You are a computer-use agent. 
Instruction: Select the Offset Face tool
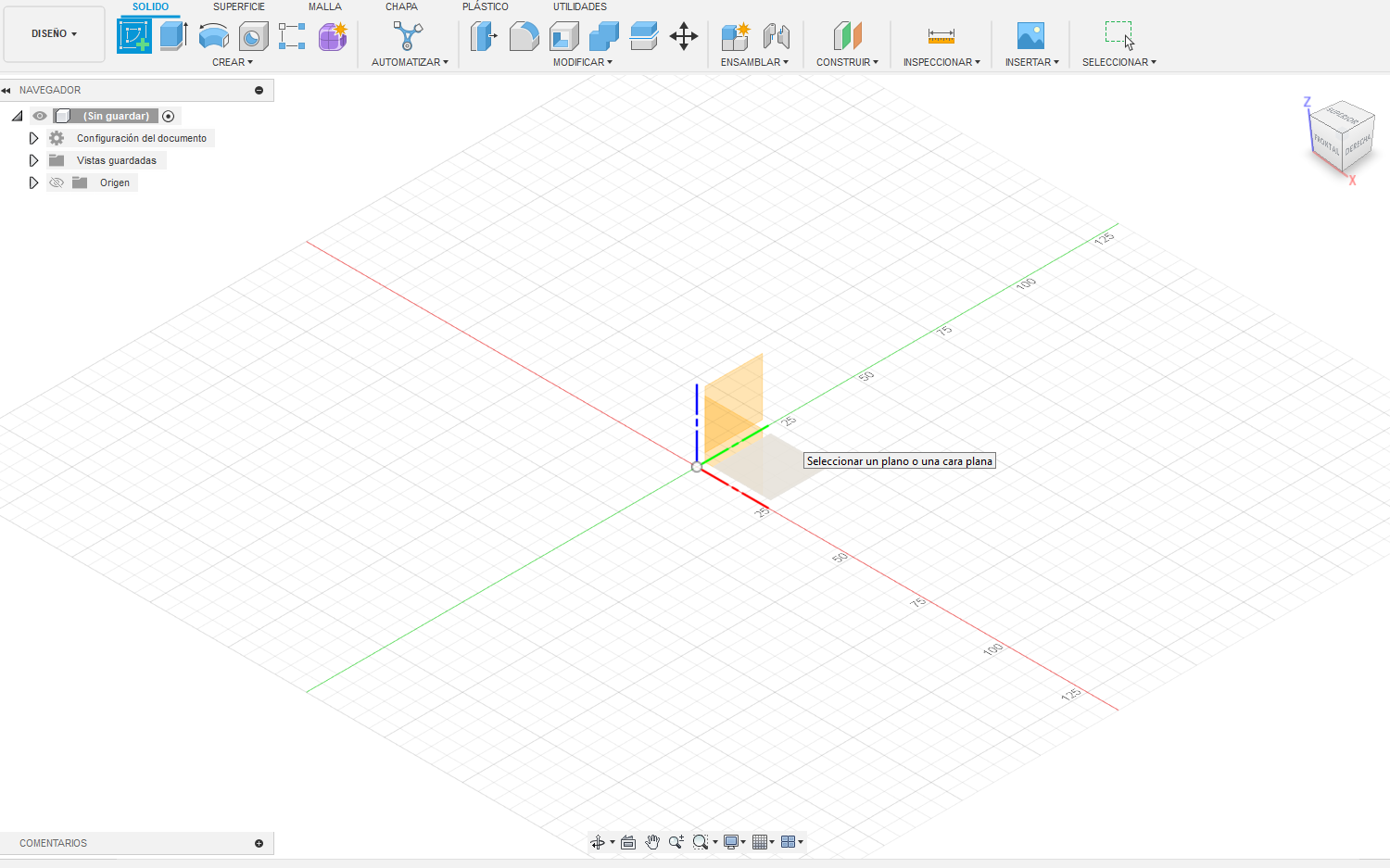point(643,36)
